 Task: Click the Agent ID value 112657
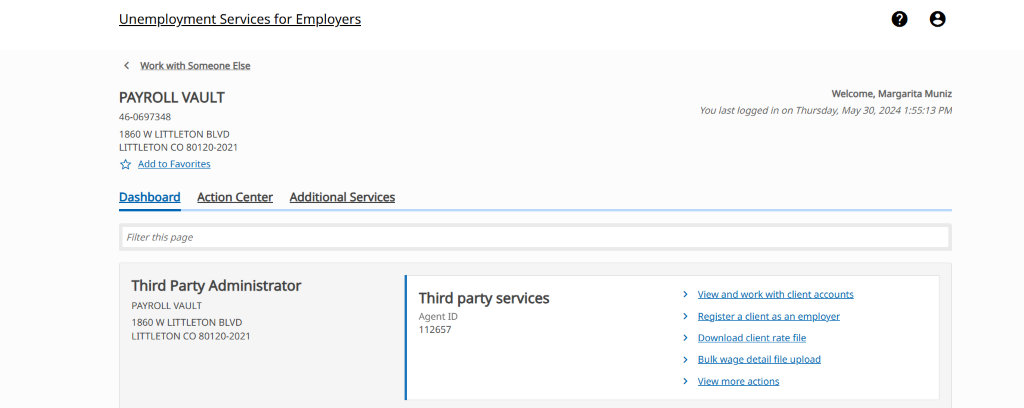(435, 330)
